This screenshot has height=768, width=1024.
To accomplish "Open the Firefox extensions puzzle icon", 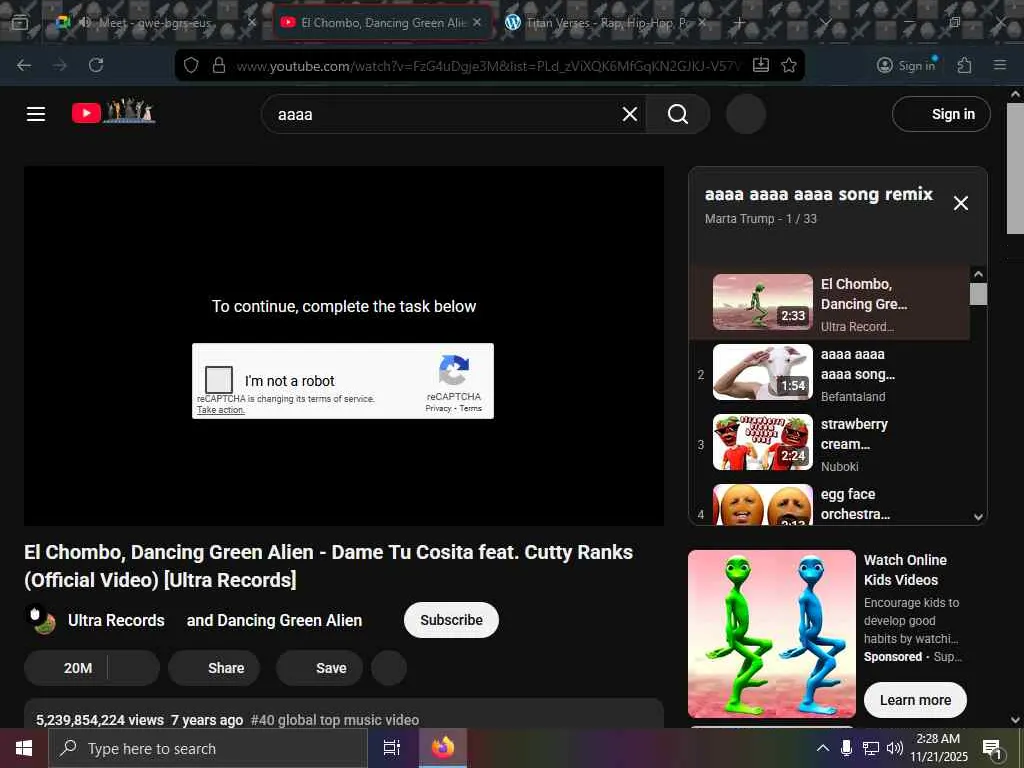I will pyautogui.click(x=965, y=65).
